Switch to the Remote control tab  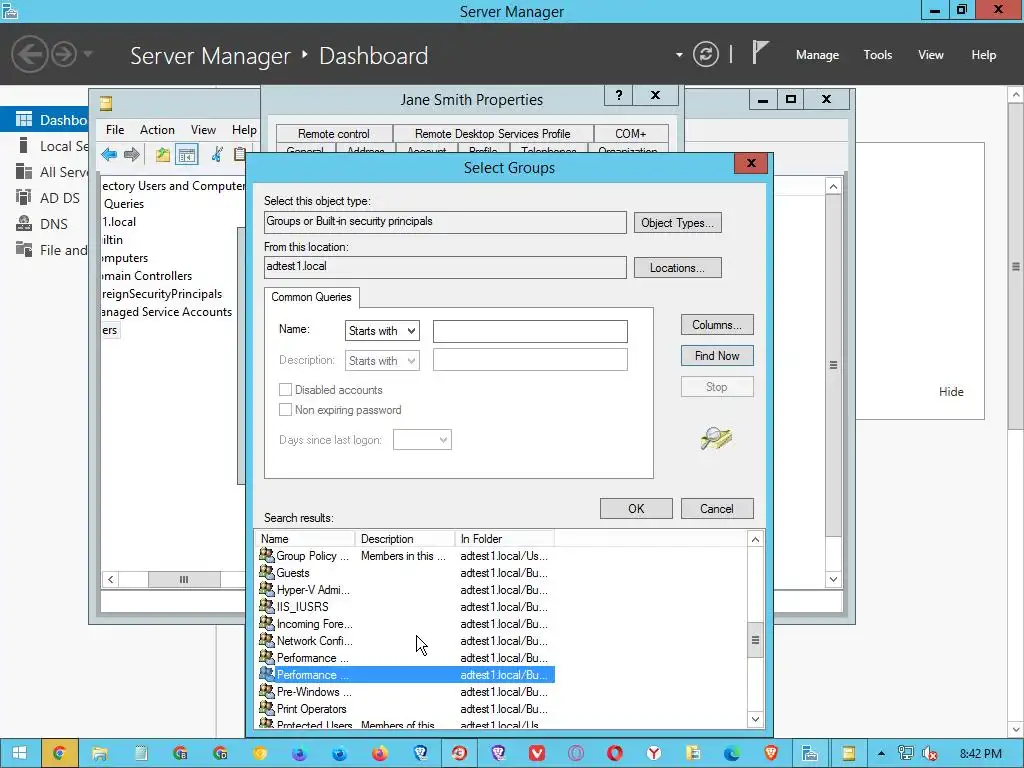click(x=334, y=133)
